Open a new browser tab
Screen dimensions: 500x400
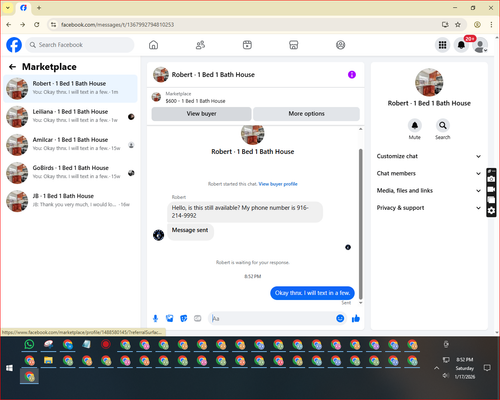[39, 8]
